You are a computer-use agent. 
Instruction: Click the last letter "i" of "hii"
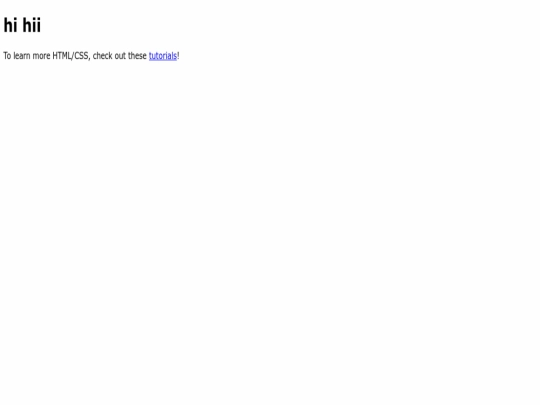39,25
